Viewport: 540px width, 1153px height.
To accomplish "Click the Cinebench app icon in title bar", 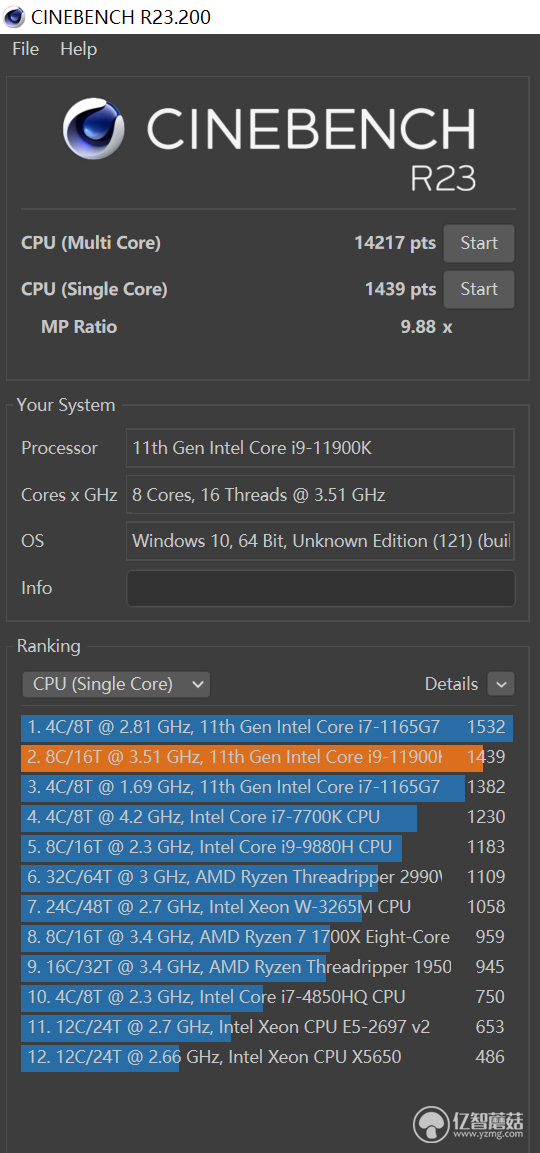I will (13, 15).
